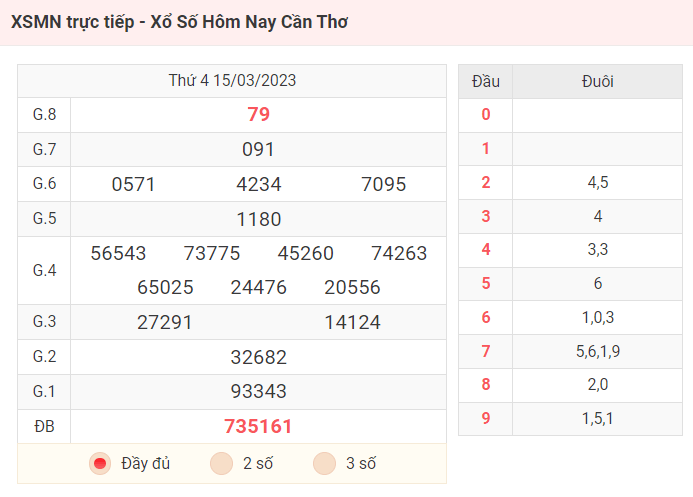Click the G.7 result 091
Viewport: 693px width, 497px height.
pyautogui.click(x=259, y=149)
